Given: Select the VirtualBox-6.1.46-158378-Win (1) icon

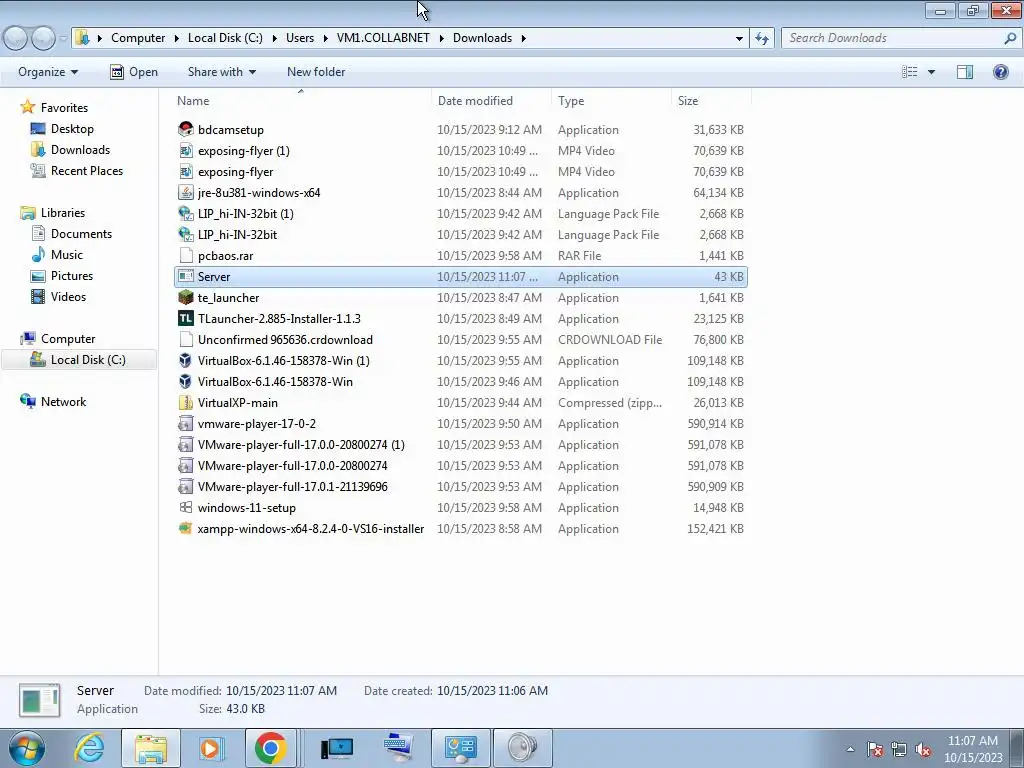Looking at the screenshot, I should (x=185, y=360).
